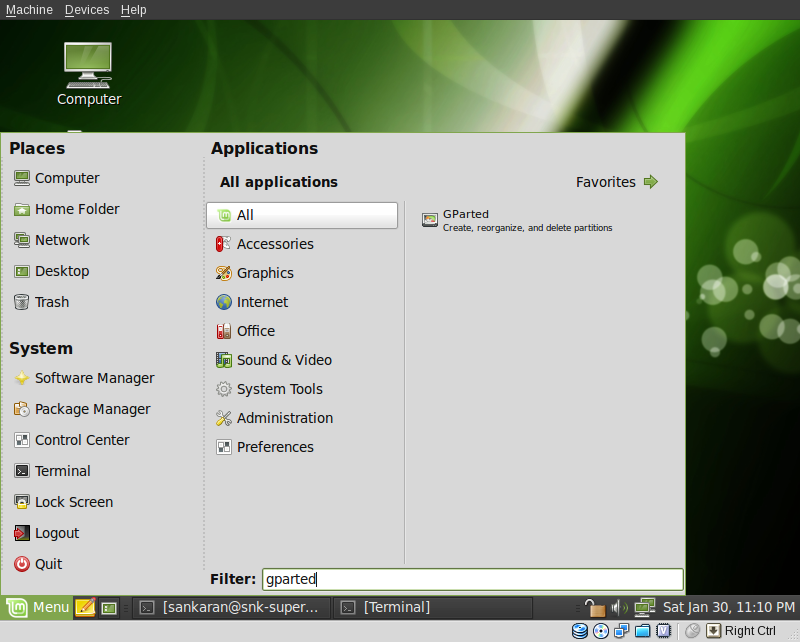This screenshot has height=642, width=800.
Task: Toggle the screen lock padlock in system tray
Action: pos(595,607)
